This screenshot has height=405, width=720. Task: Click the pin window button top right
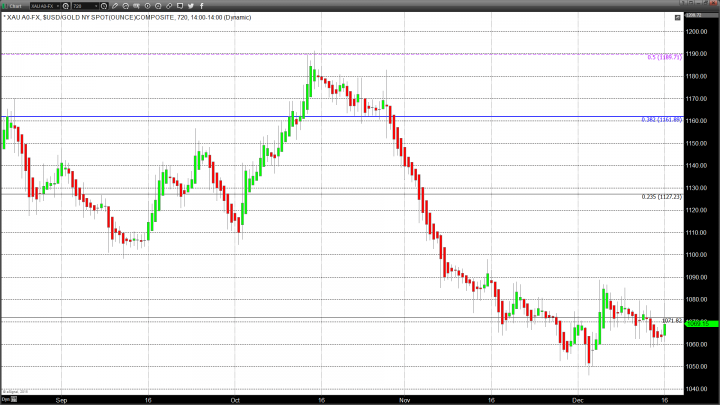click(684, 3)
